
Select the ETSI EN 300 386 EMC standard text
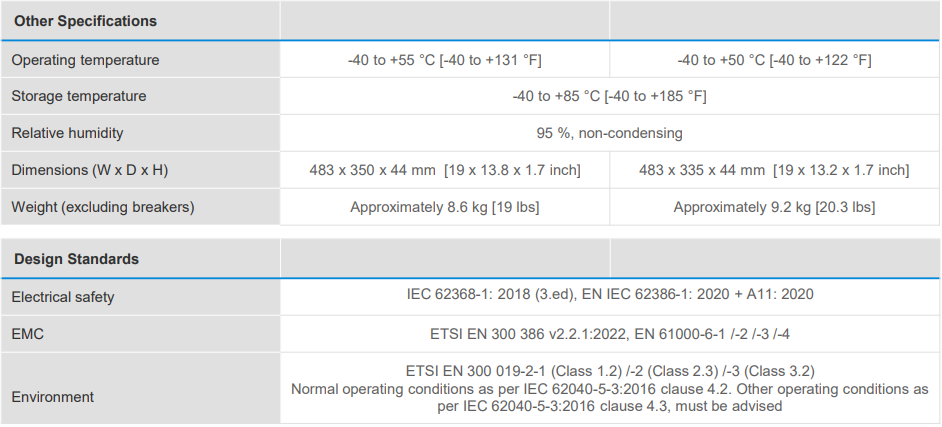(609, 334)
